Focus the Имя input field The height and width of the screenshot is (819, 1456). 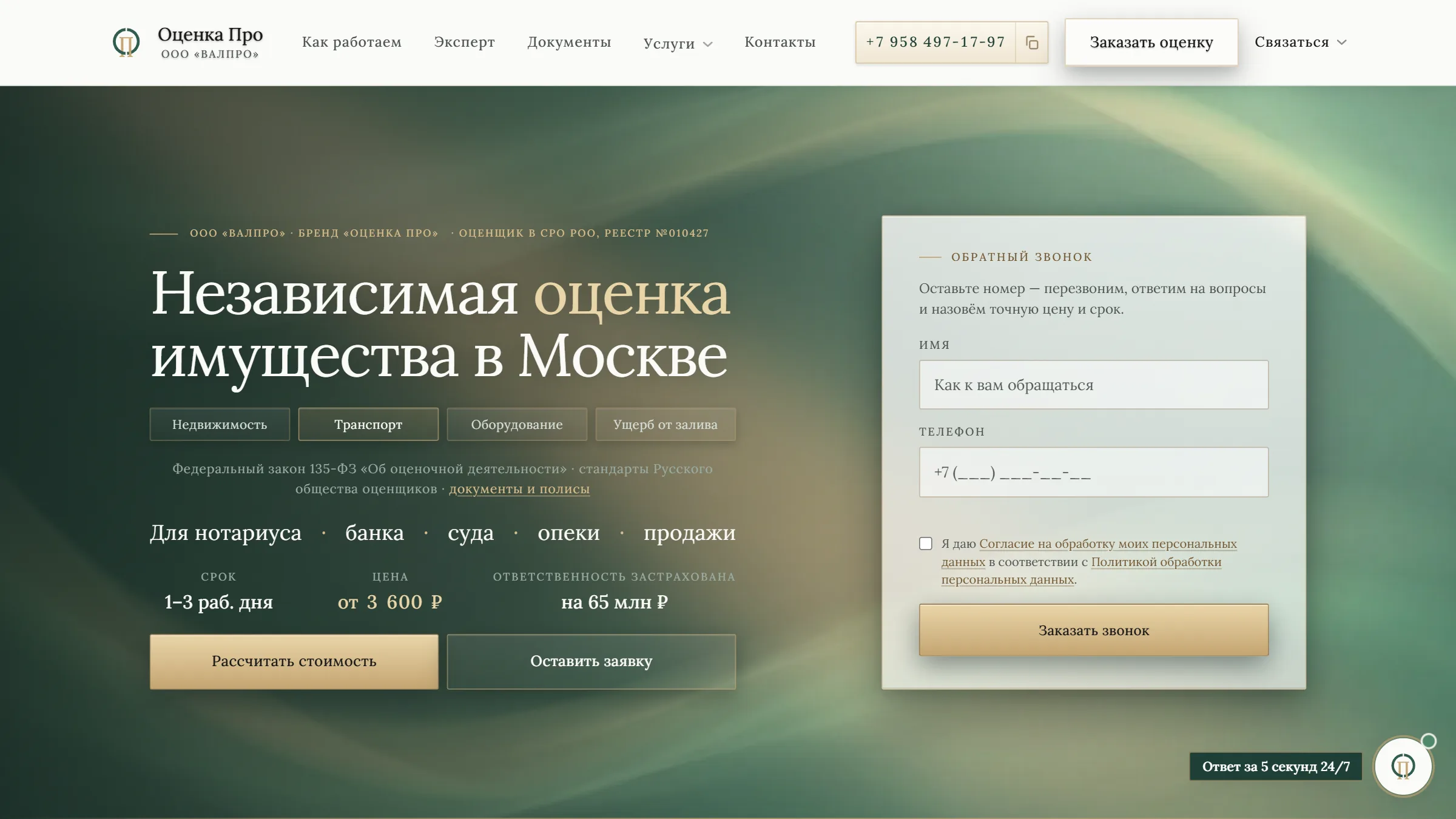coord(1094,385)
